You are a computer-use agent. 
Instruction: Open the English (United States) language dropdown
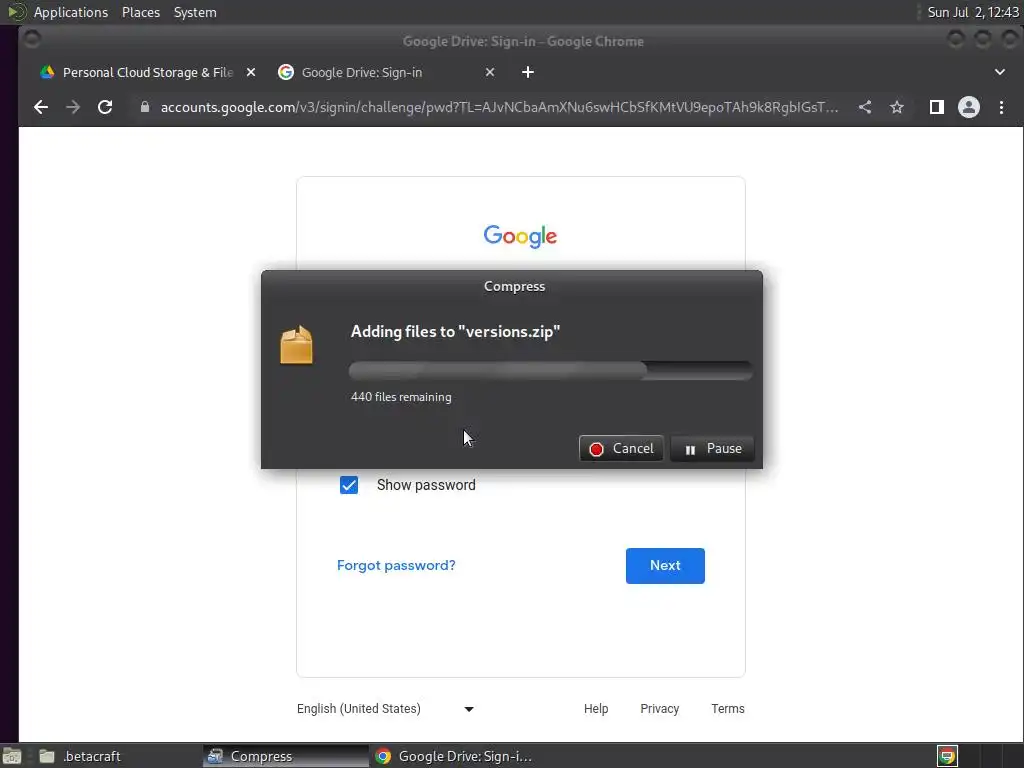coord(385,709)
